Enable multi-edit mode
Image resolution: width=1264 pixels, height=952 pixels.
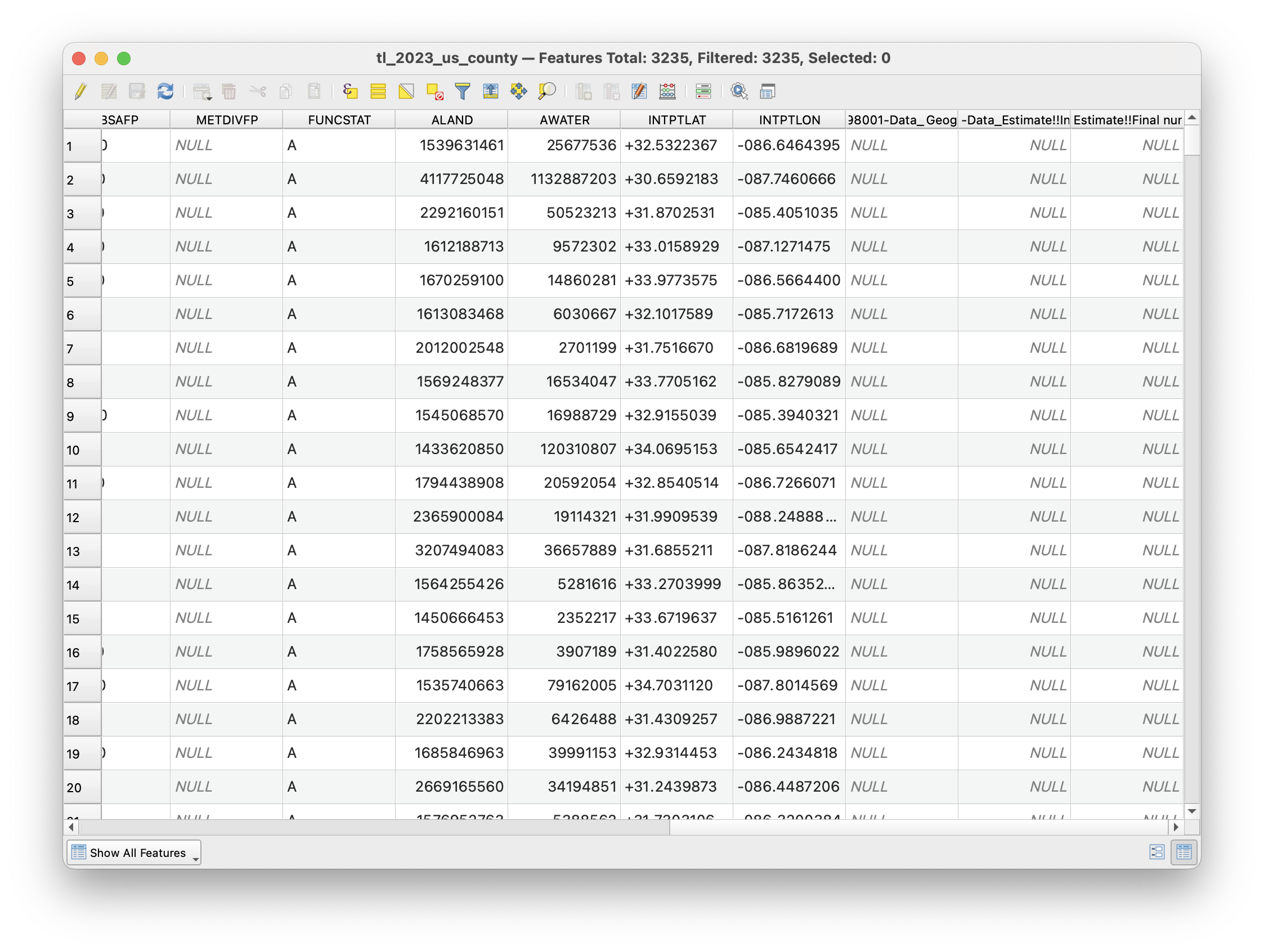(x=109, y=91)
